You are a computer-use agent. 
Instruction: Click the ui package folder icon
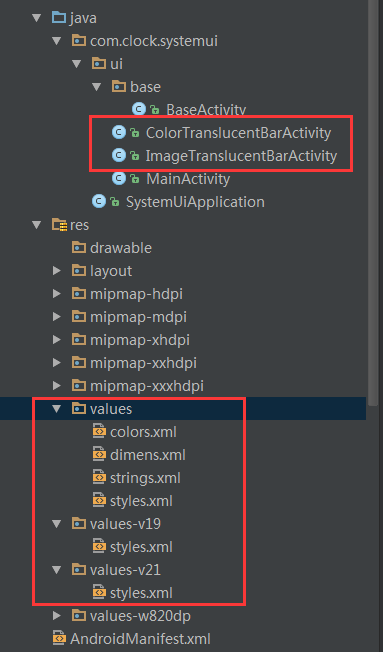tap(99, 63)
